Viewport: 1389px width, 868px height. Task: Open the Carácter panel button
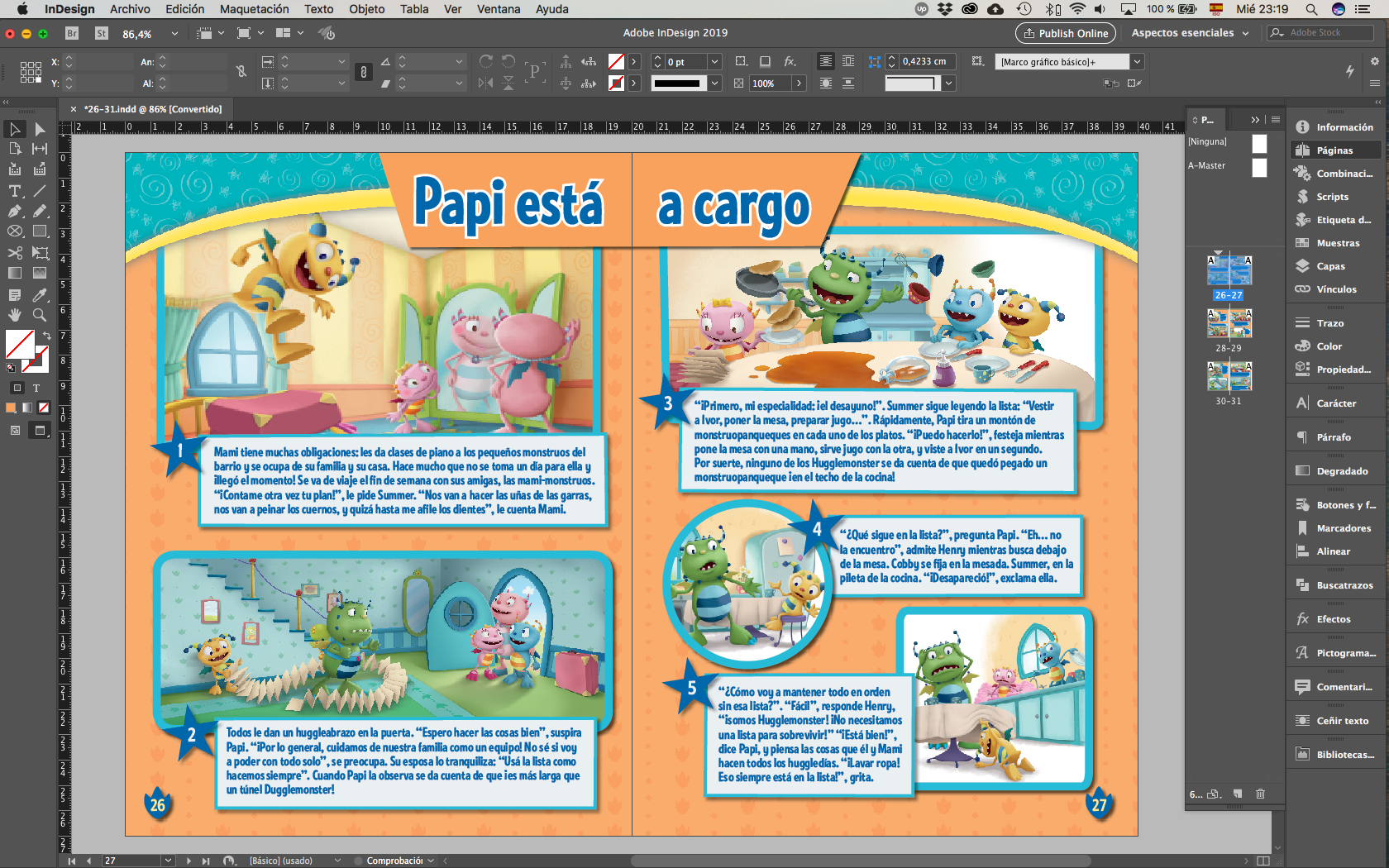1335,403
